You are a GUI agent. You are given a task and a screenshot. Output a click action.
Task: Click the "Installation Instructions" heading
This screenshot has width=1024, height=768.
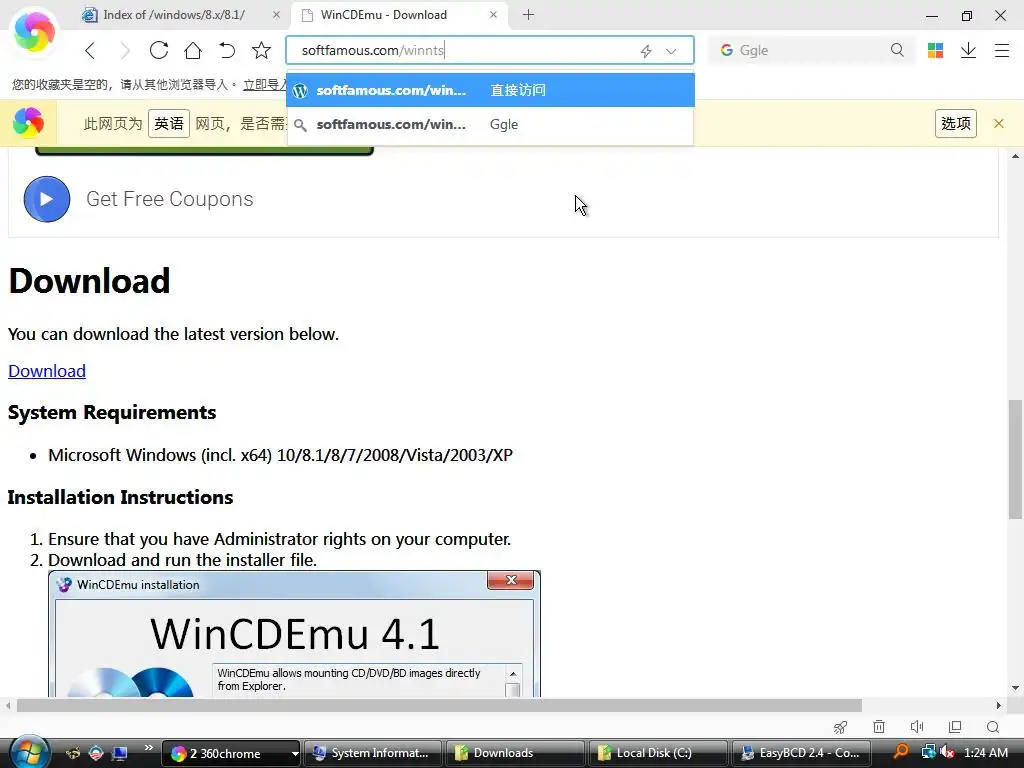tap(120, 498)
